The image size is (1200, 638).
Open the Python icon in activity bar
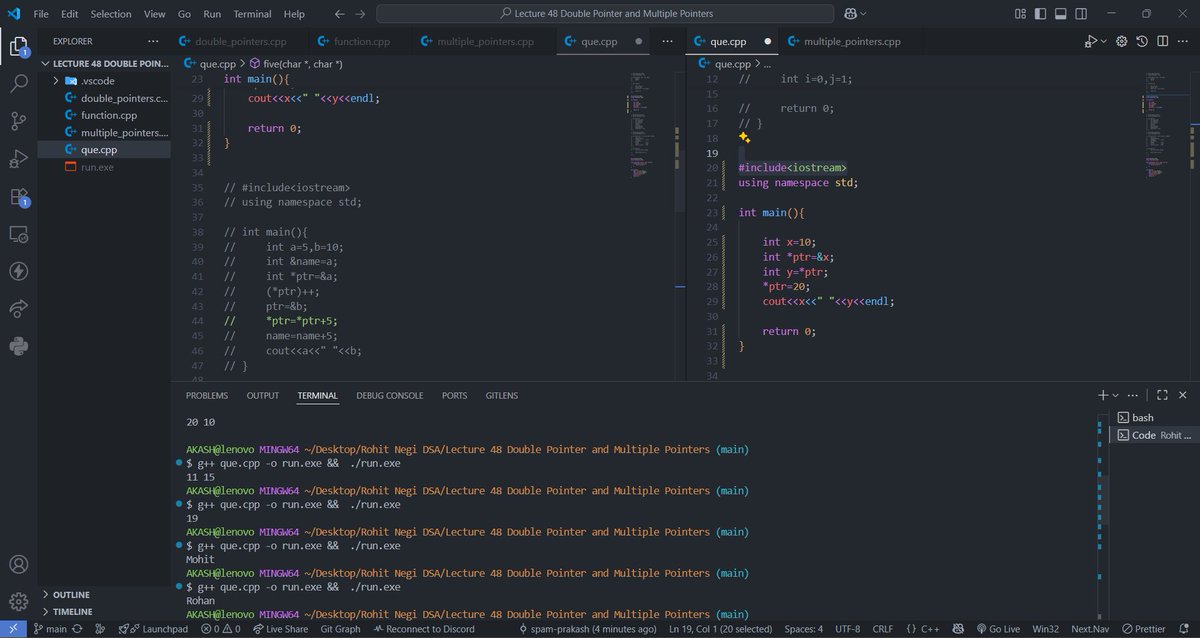click(x=18, y=346)
